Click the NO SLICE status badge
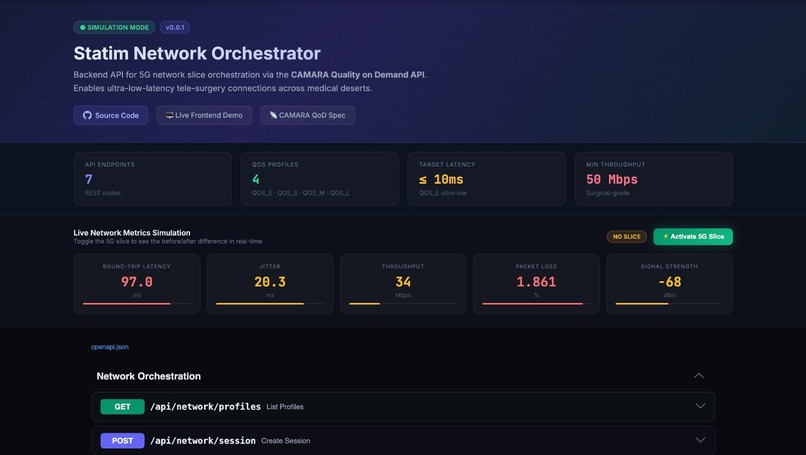806x455 pixels. click(627, 236)
